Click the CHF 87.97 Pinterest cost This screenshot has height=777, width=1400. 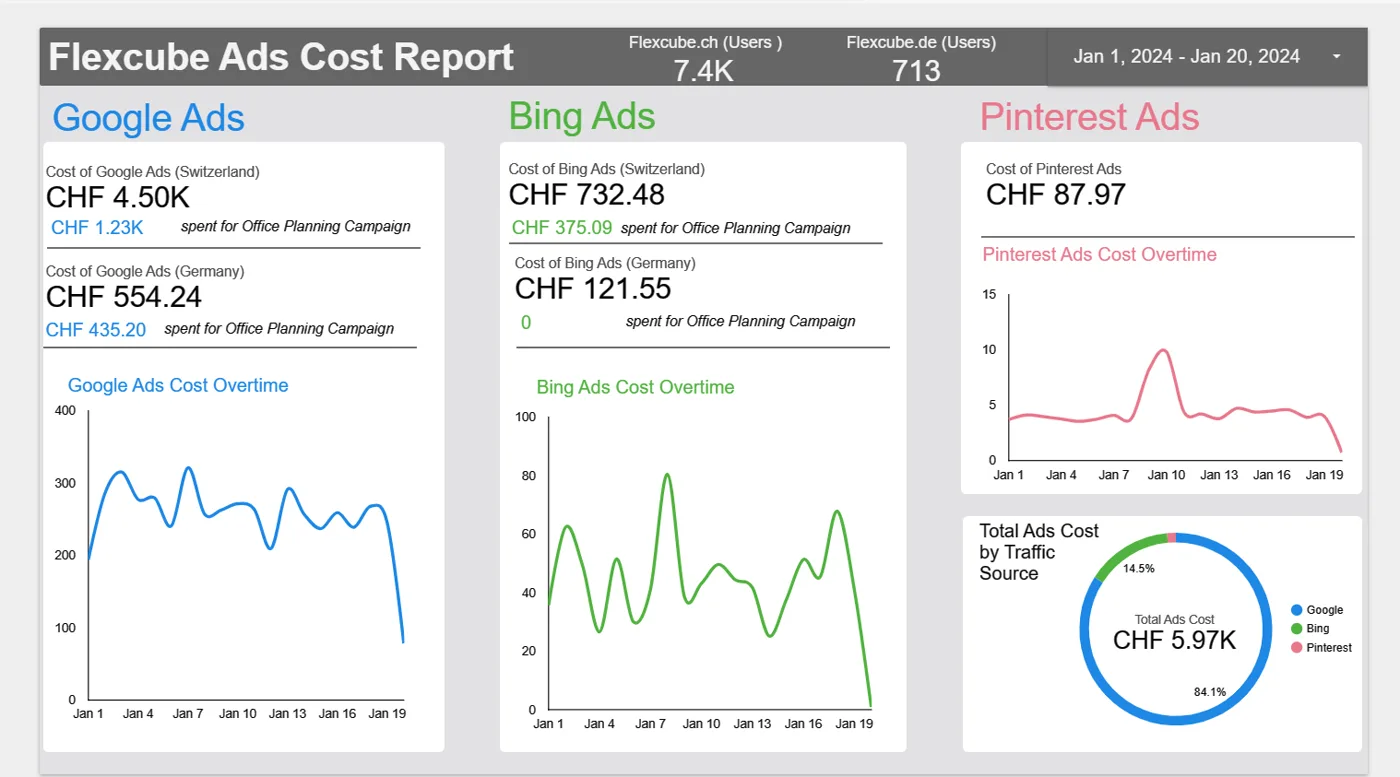coord(1056,194)
